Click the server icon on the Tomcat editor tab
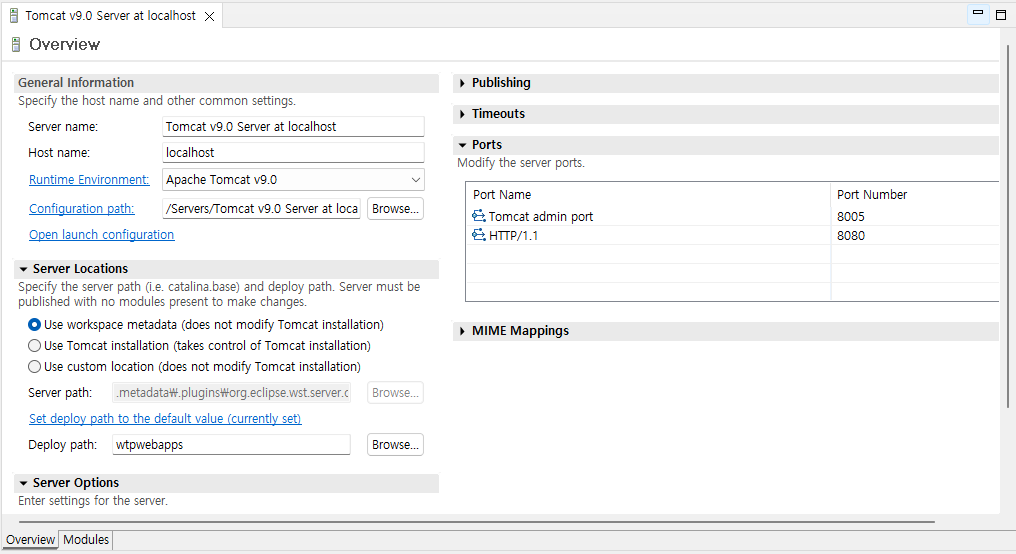Viewport: 1016px width, 554px height. [14, 16]
